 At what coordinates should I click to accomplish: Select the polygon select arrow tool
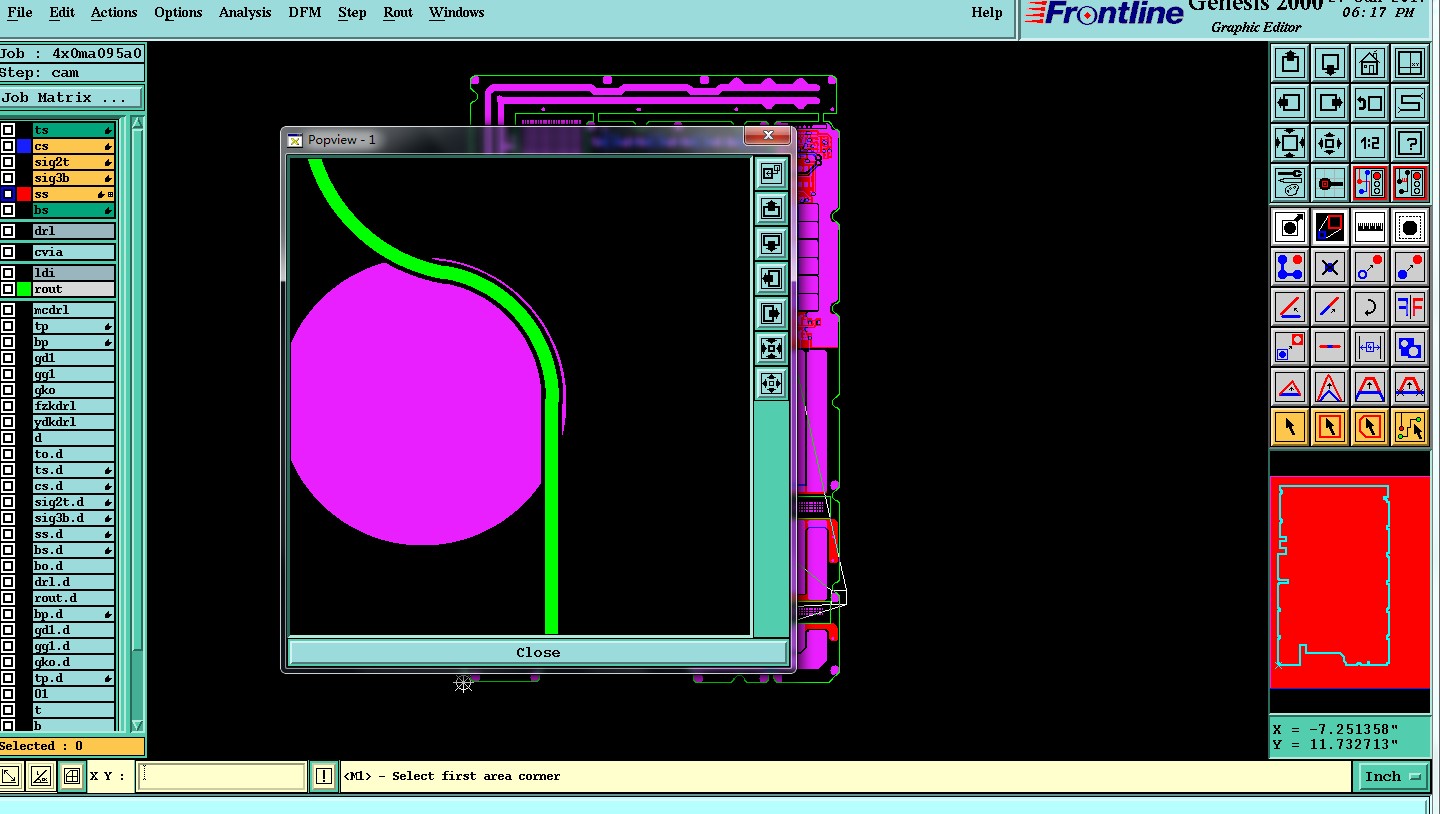tap(1370, 427)
